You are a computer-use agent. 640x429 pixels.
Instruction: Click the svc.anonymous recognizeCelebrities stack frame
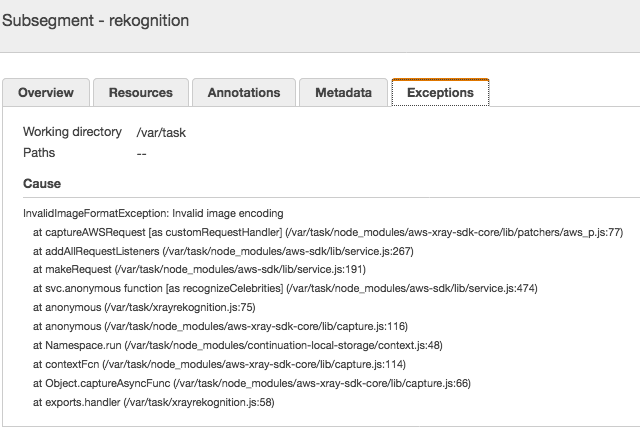285,289
